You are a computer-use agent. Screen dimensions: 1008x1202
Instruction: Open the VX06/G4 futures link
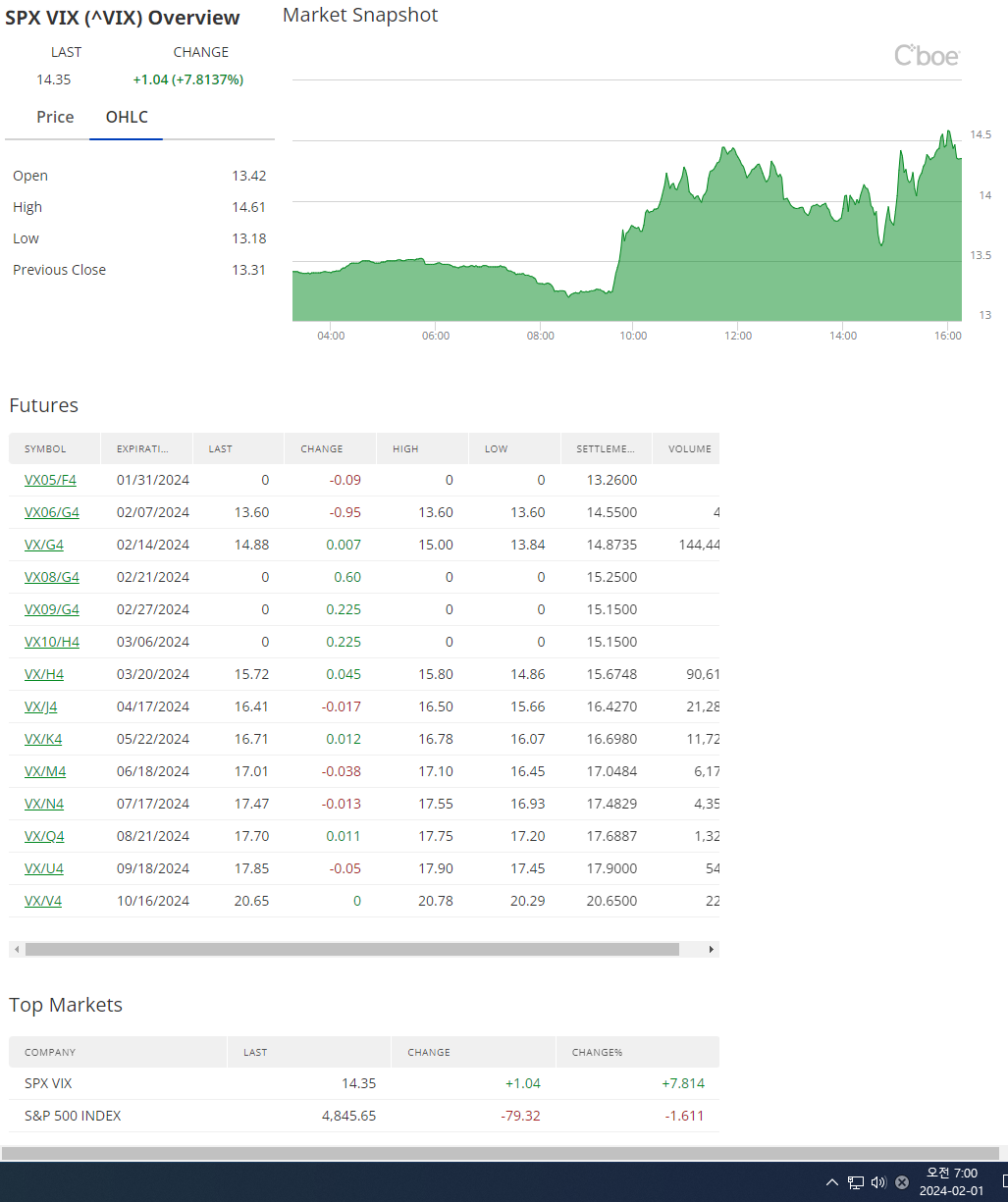(52, 512)
